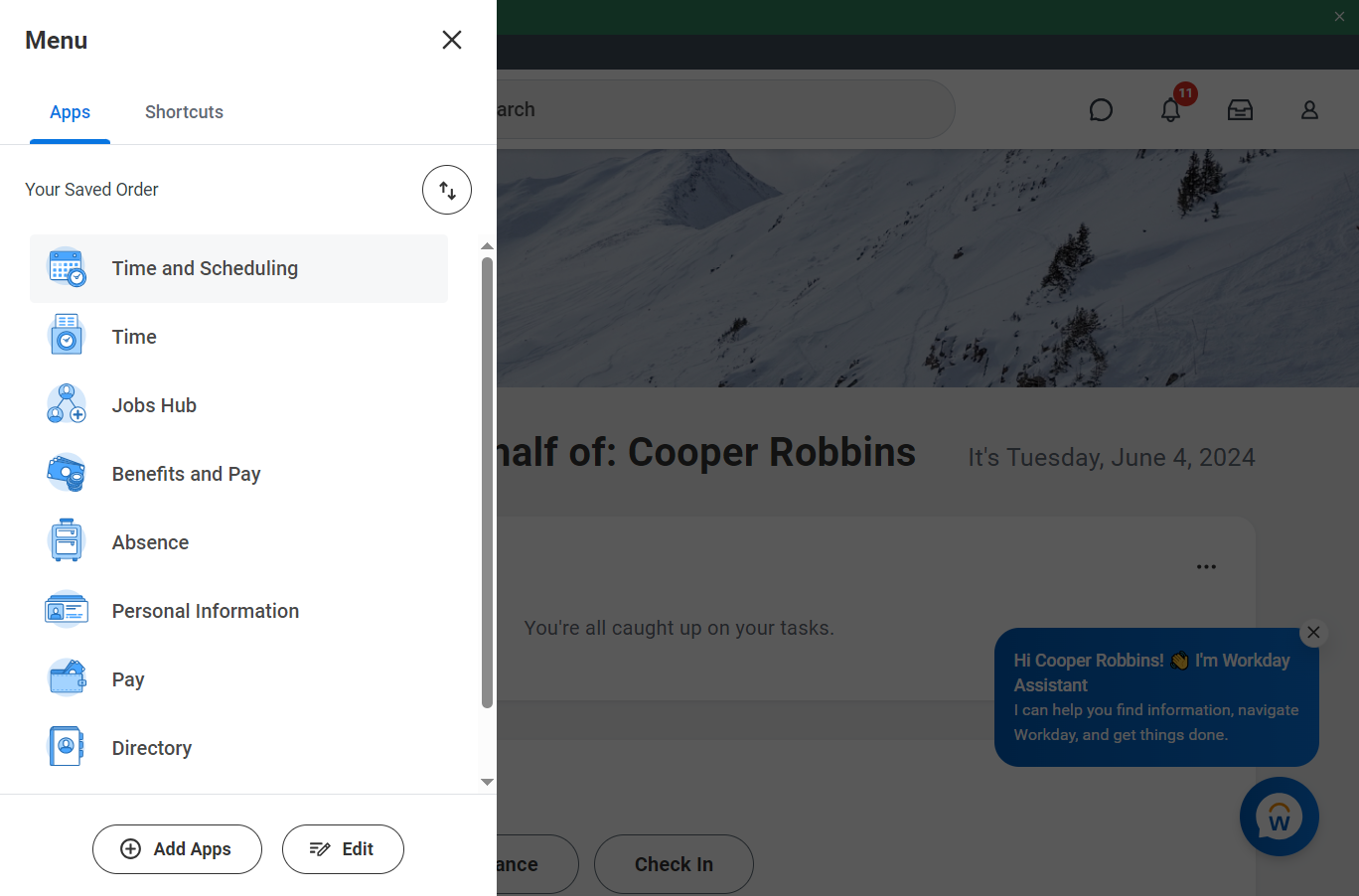This screenshot has height=896, width=1359.
Task: Click the Edit apps button
Action: coord(343,849)
